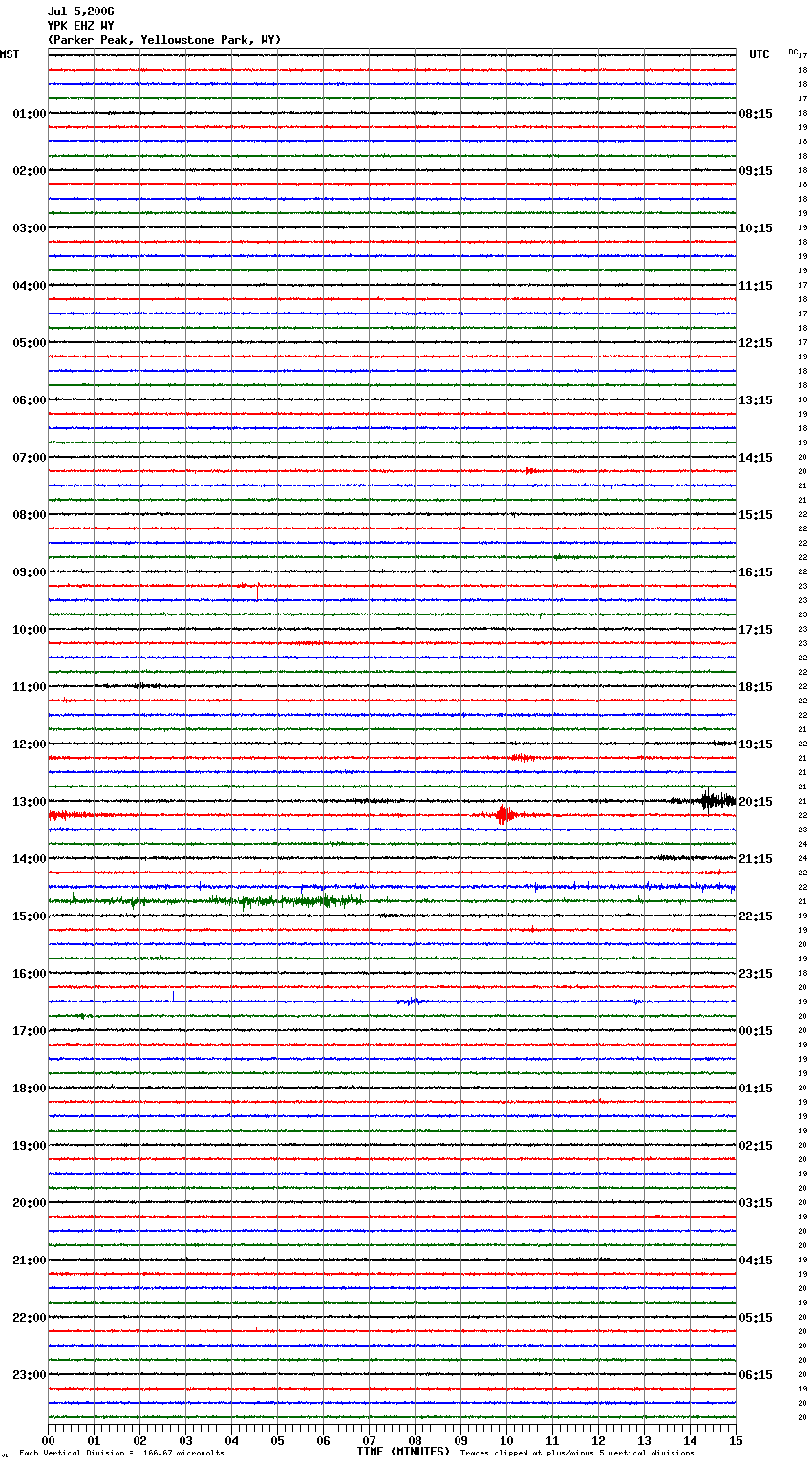Click the '04:00' MST time label
Image resolution: width=812 pixels, height=1466 pixels.
point(30,286)
